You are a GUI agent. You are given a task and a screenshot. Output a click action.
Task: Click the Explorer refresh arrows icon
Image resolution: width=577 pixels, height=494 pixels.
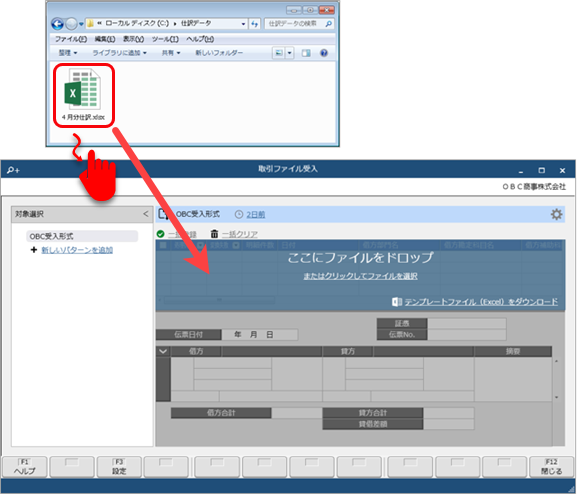(254, 24)
